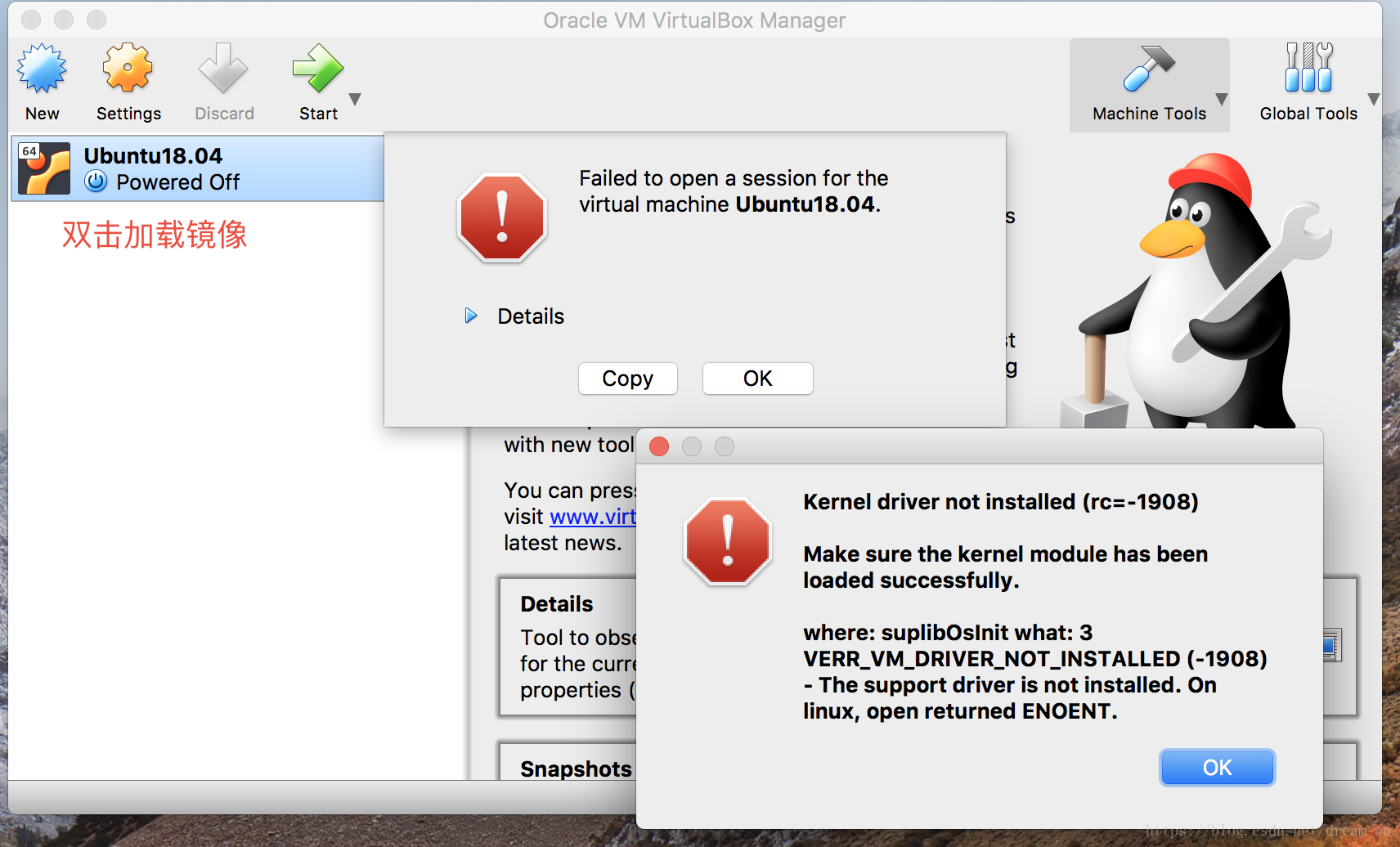
Task: Click the red error icon in session dialog
Action: pyautogui.click(x=502, y=217)
